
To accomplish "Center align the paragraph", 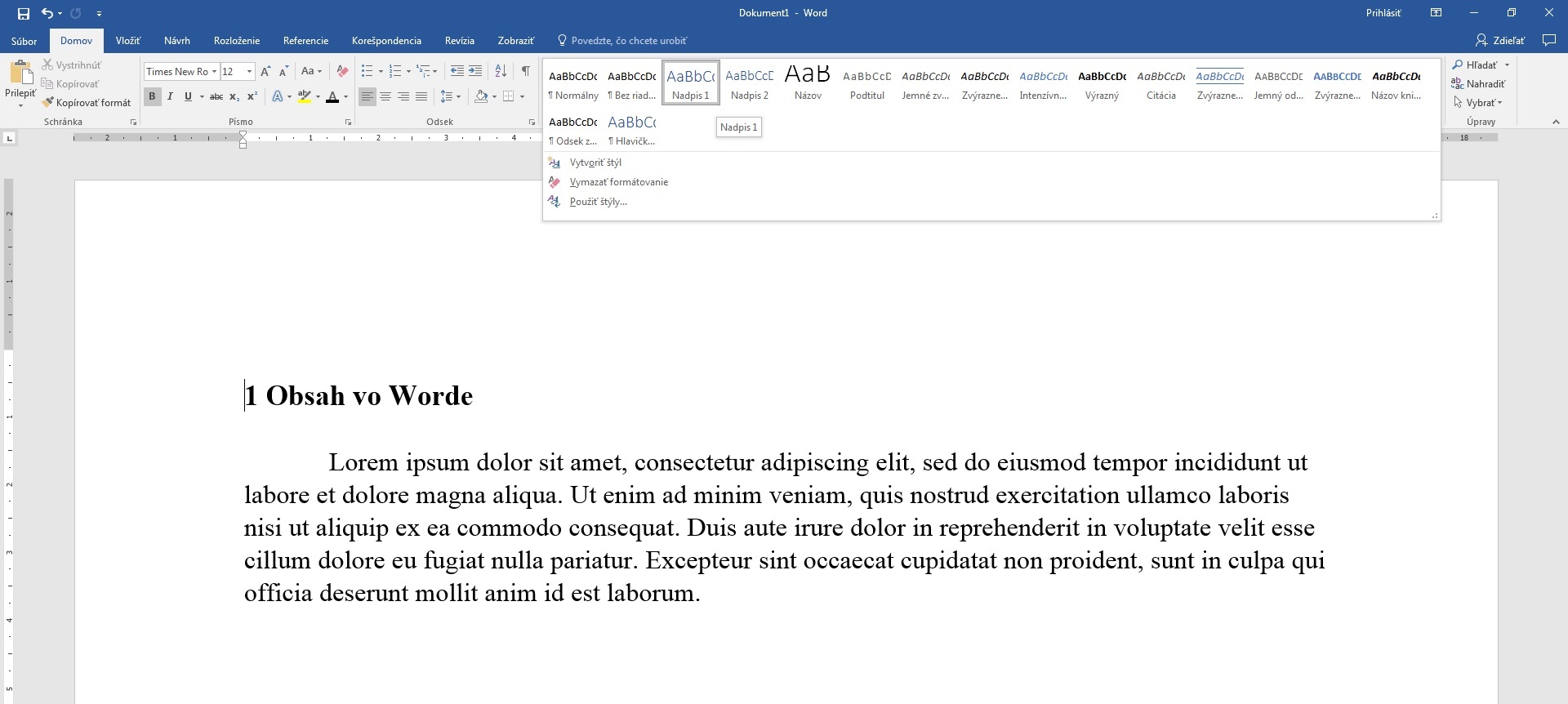I will tap(385, 96).
